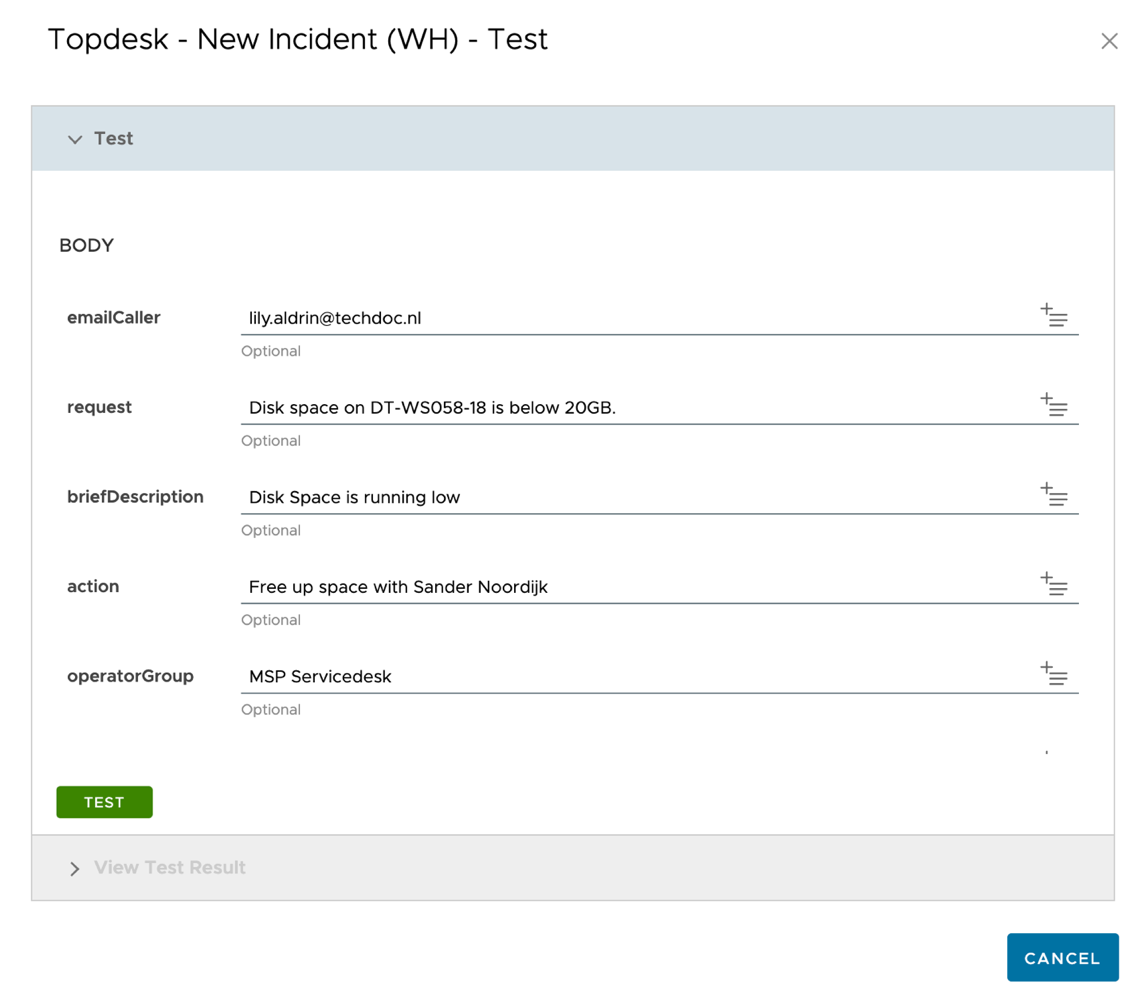Open the variable picker for emailCaller field

pyautogui.click(x=1055, y=316)
